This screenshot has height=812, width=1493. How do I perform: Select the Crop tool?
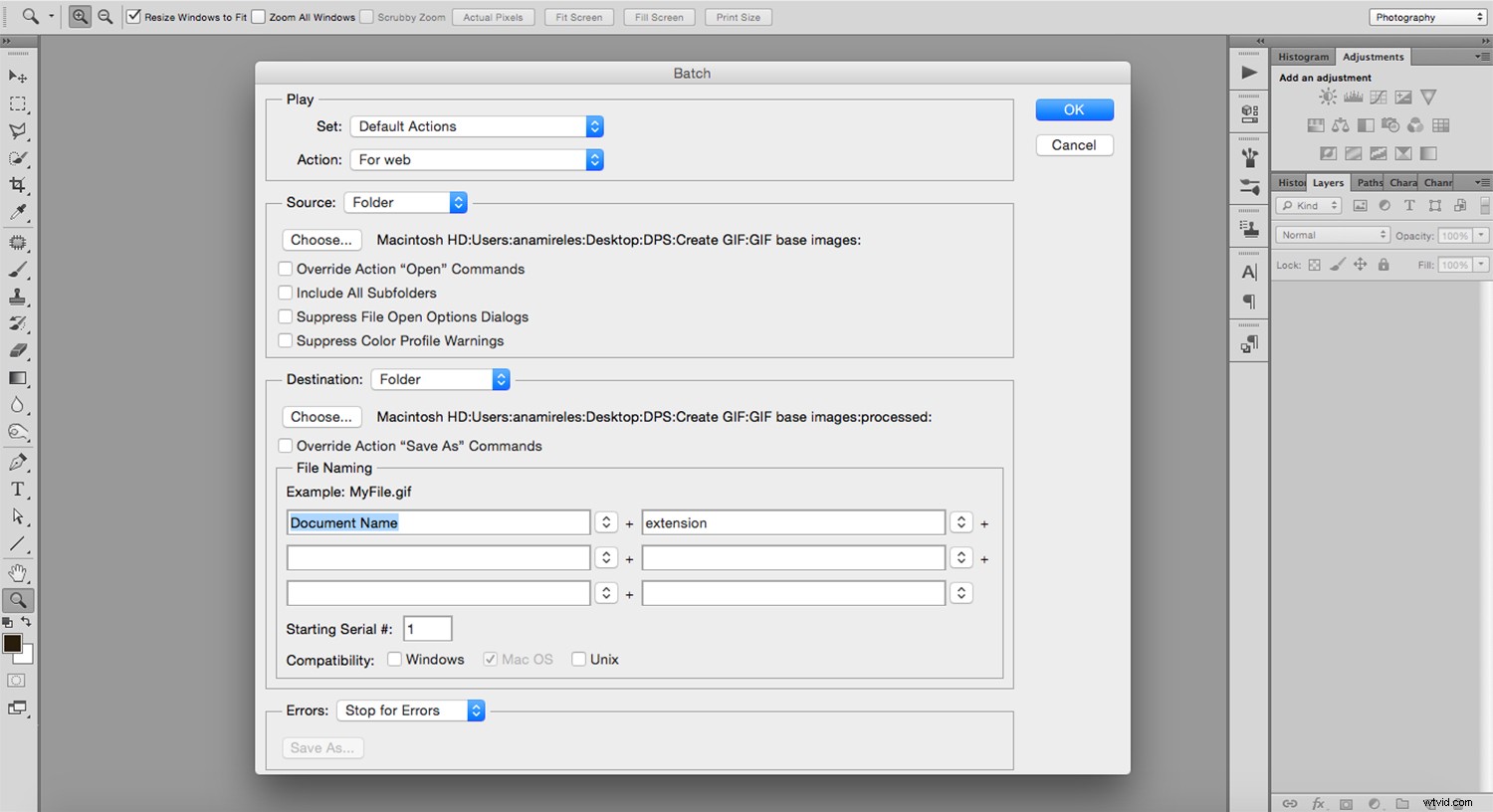tap(18, 184)
